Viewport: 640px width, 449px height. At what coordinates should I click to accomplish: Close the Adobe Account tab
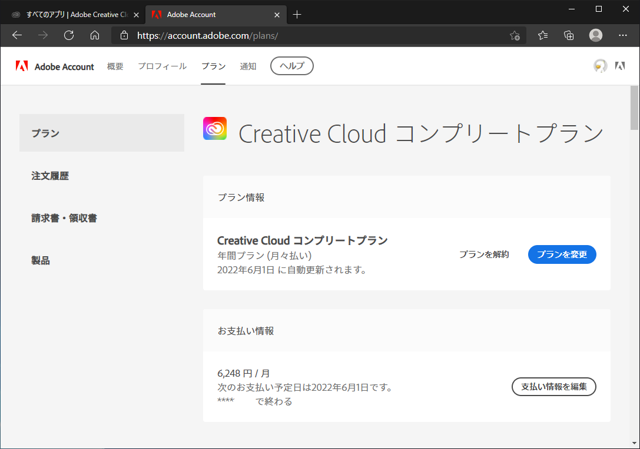(277, 15)
